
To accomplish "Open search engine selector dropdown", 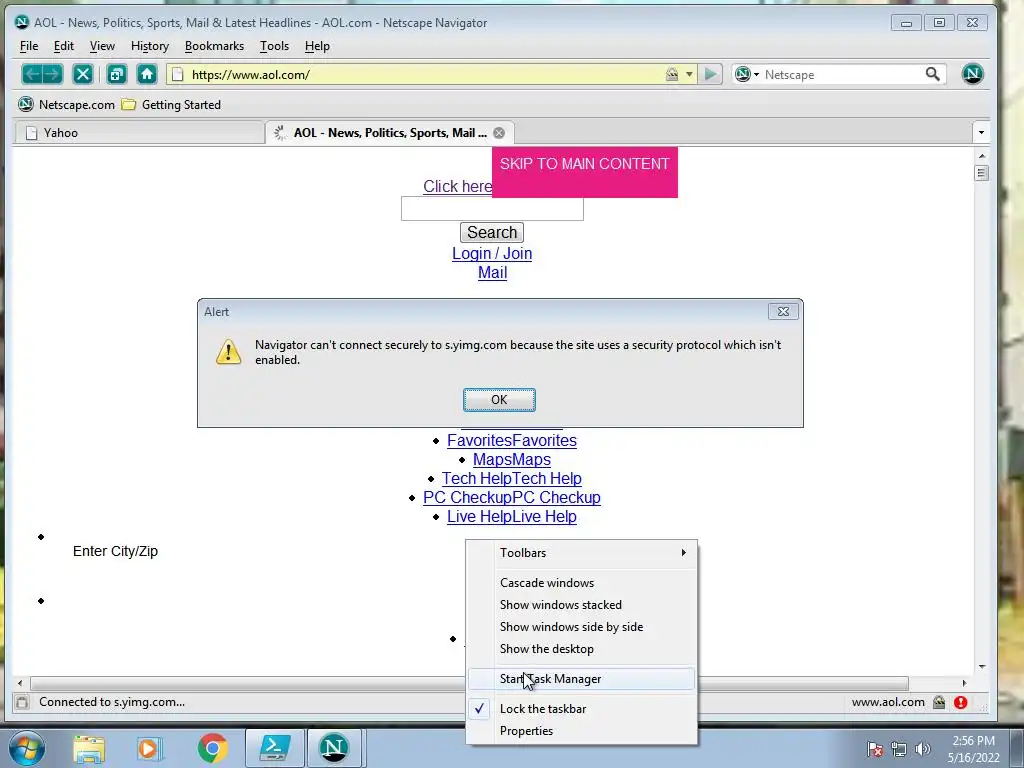I will 747,74.
